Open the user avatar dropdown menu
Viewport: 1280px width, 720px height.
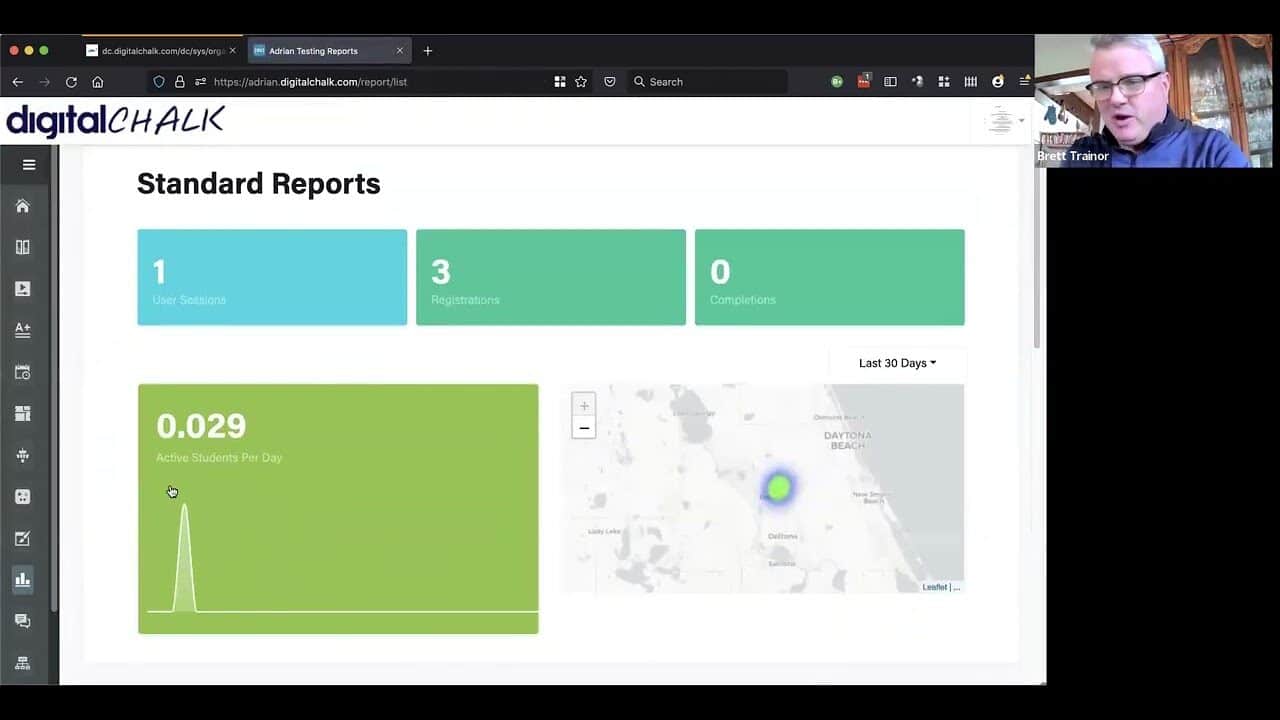click(1005, 121)
